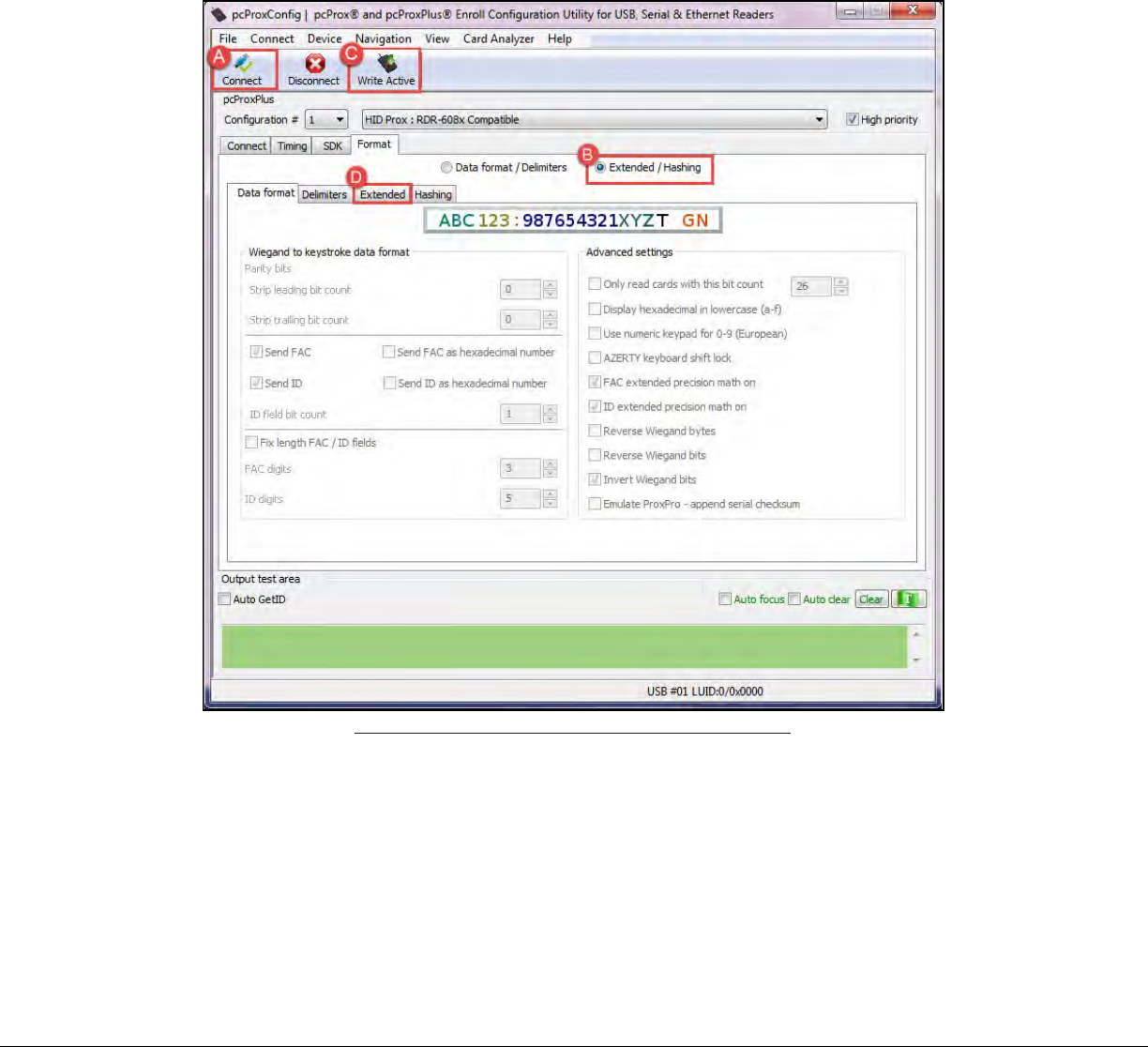Switch to the Timing tab

[x=292, y=146]
